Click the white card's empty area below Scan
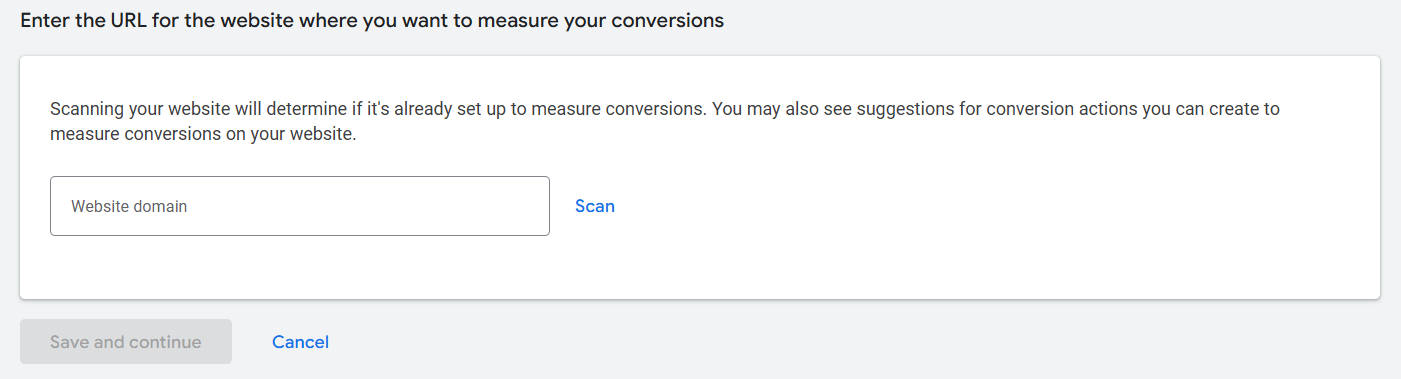The image size is (1401, 379). coord(700,267)
